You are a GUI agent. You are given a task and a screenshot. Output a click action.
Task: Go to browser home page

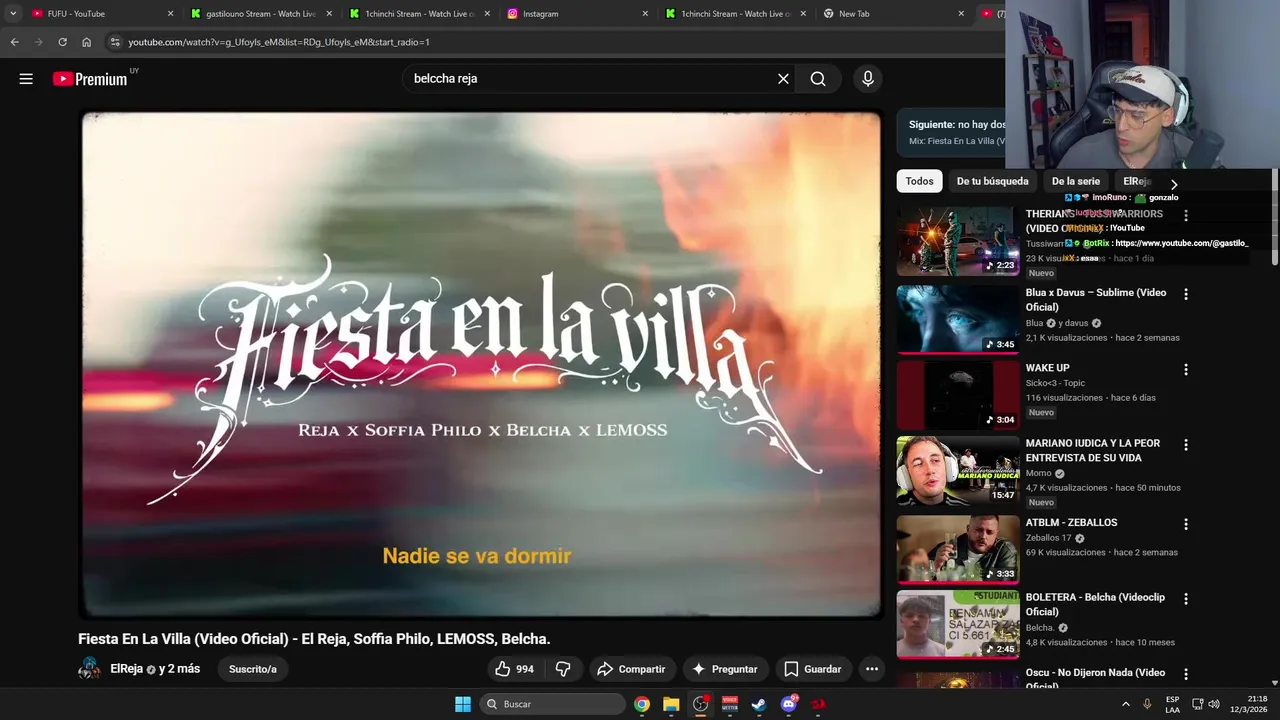[x=86, y=42]
